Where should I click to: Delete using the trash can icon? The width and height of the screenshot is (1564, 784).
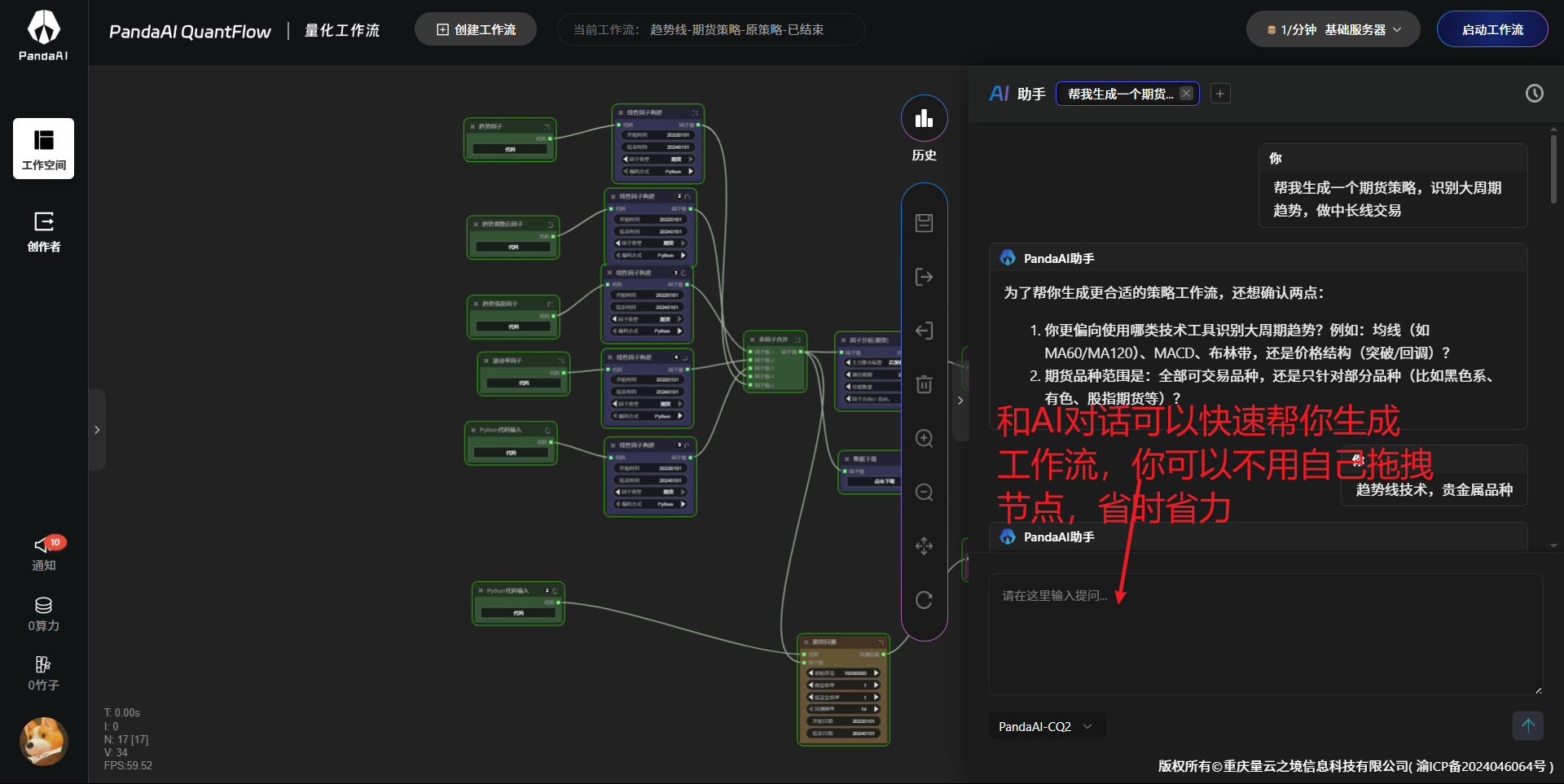[x=924, y=384]
